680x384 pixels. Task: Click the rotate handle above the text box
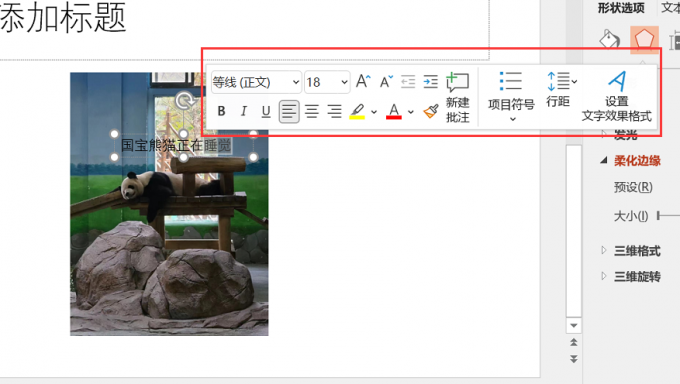tap(184, 101)
